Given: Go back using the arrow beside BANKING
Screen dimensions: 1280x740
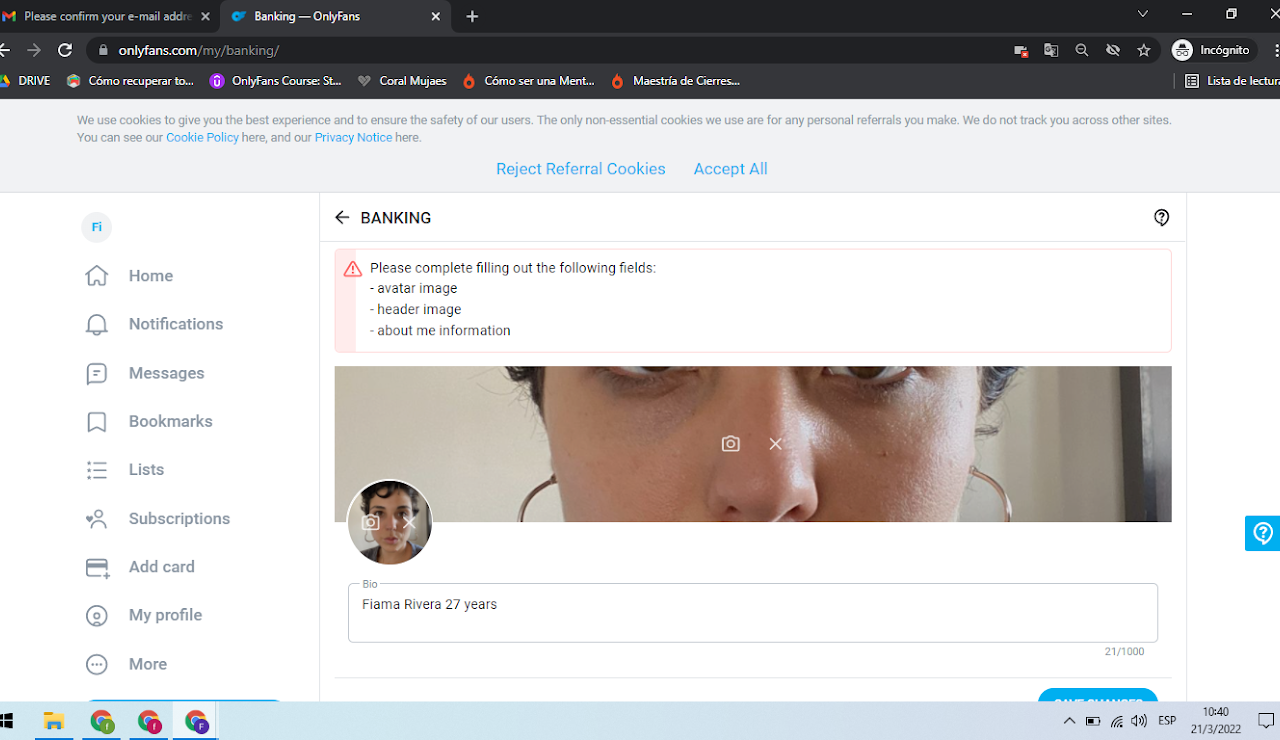Looking at the screenshot, I should coord(342,217).
